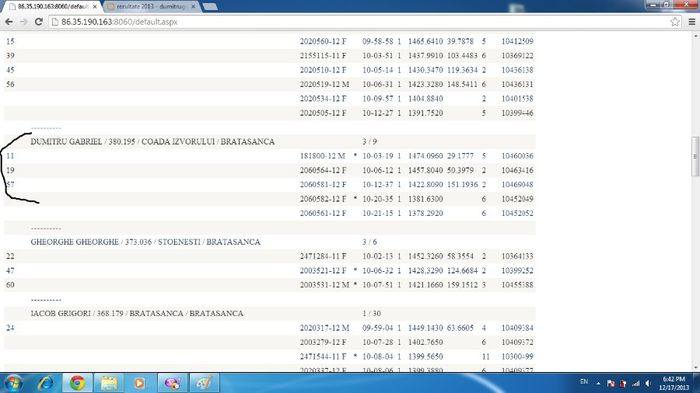The image size is (700, 393).
Task: Click ring number 2060564-12 F
Action: click(323, 170)
